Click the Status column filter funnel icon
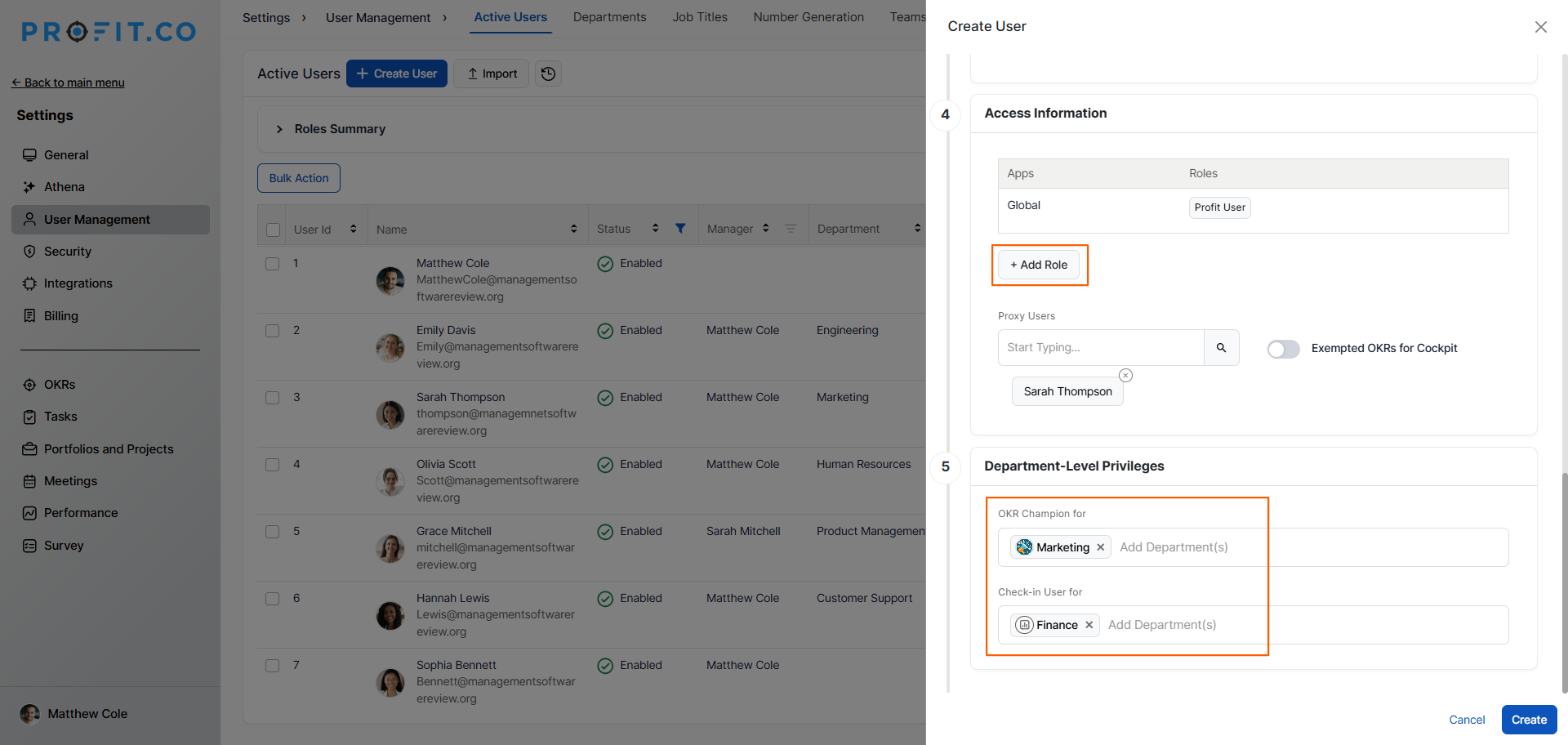 tap(680, 229)
